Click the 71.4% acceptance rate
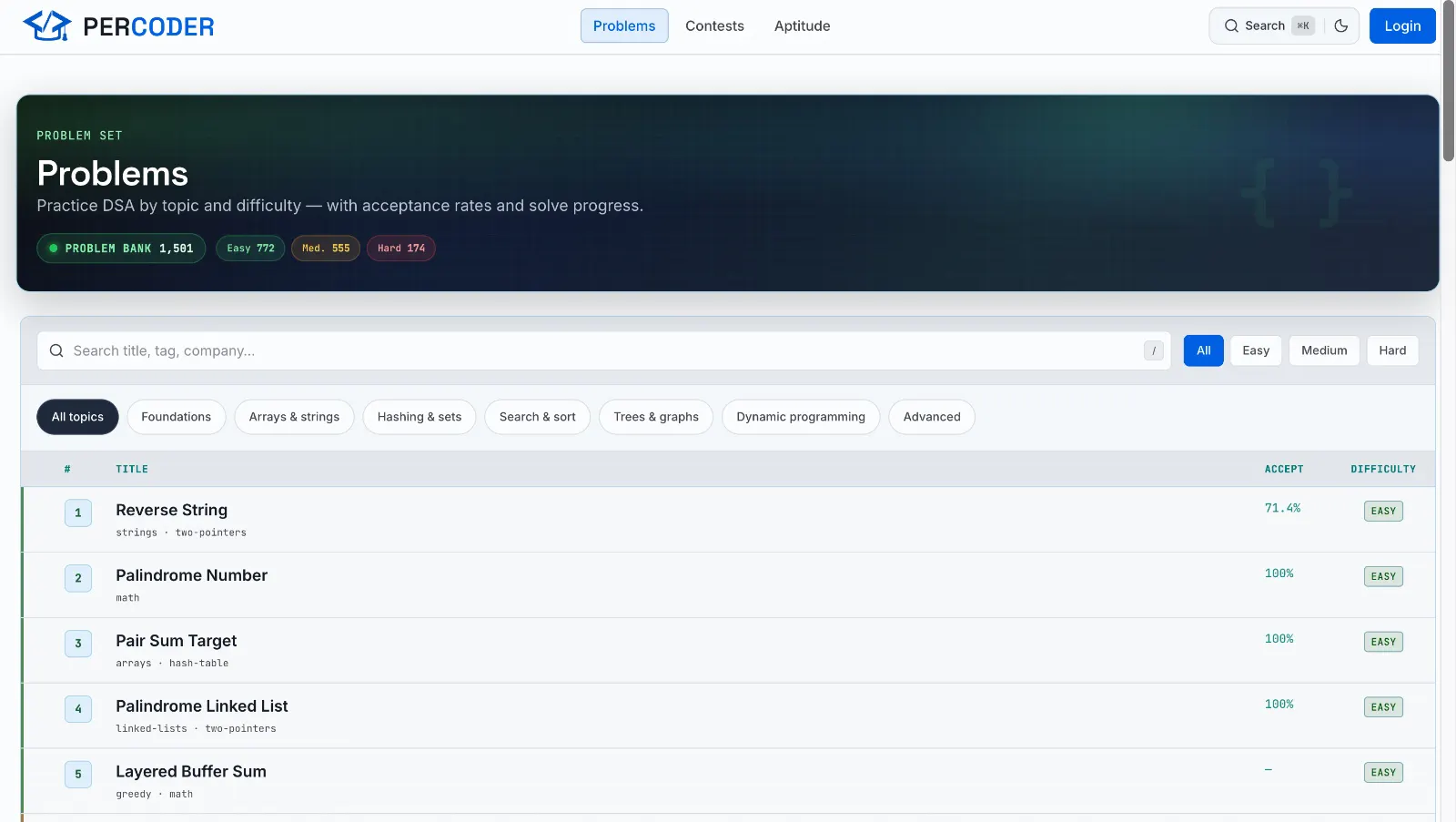The image size is (1456, 822). coord(1282,509)
